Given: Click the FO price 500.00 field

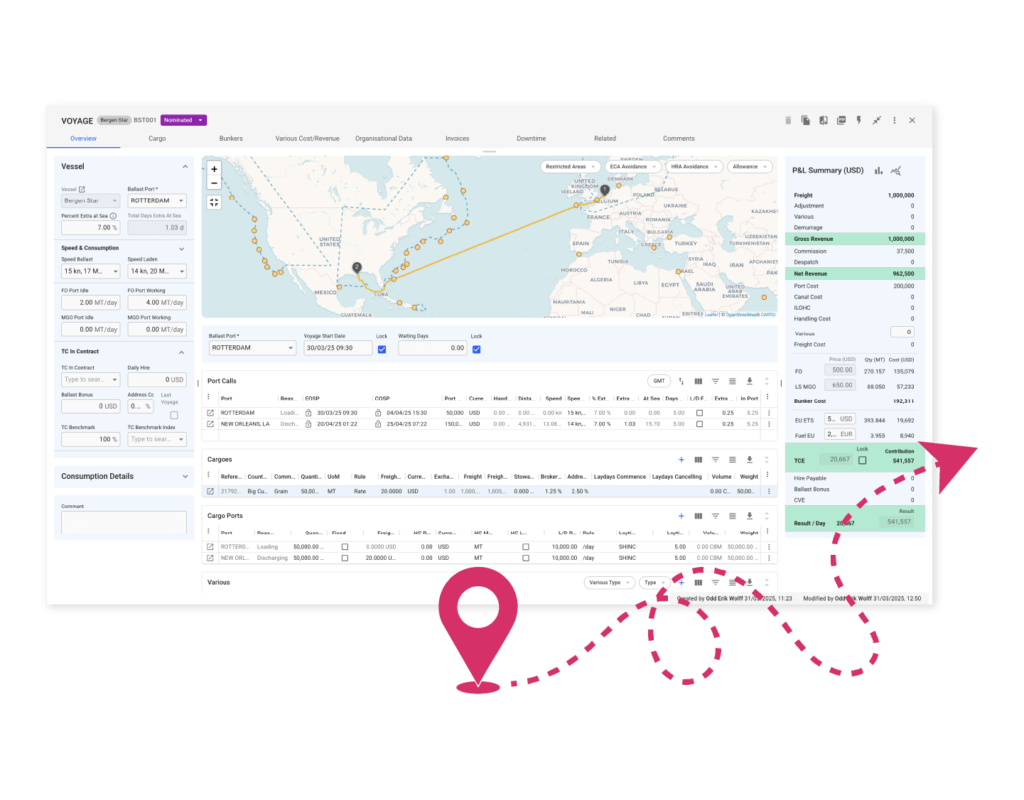Looking at the screenshot, I should [x=840, y=370].
